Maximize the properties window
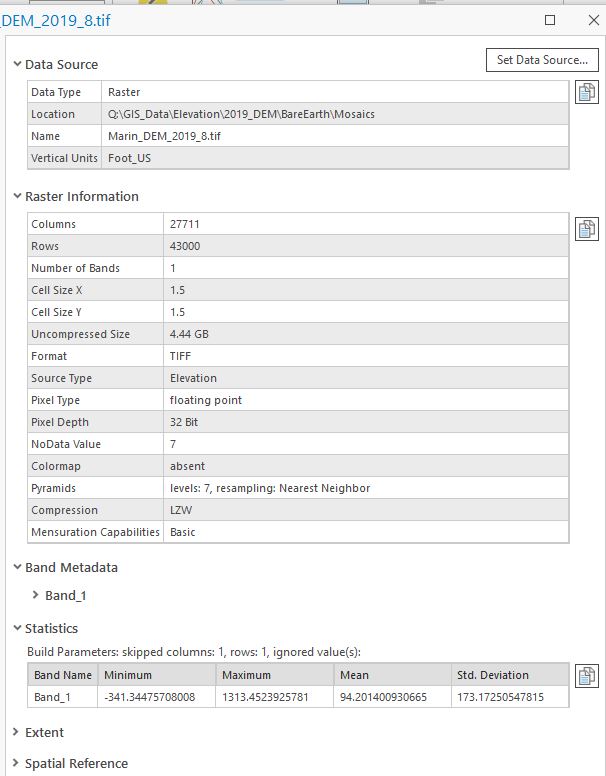Screen dimensions: 606x776 [550, 20]
